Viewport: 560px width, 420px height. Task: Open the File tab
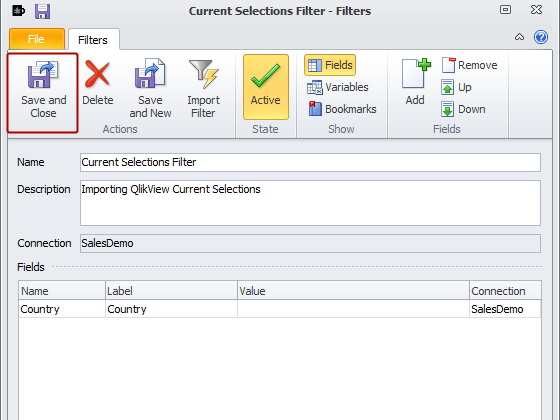coord(37,39)
